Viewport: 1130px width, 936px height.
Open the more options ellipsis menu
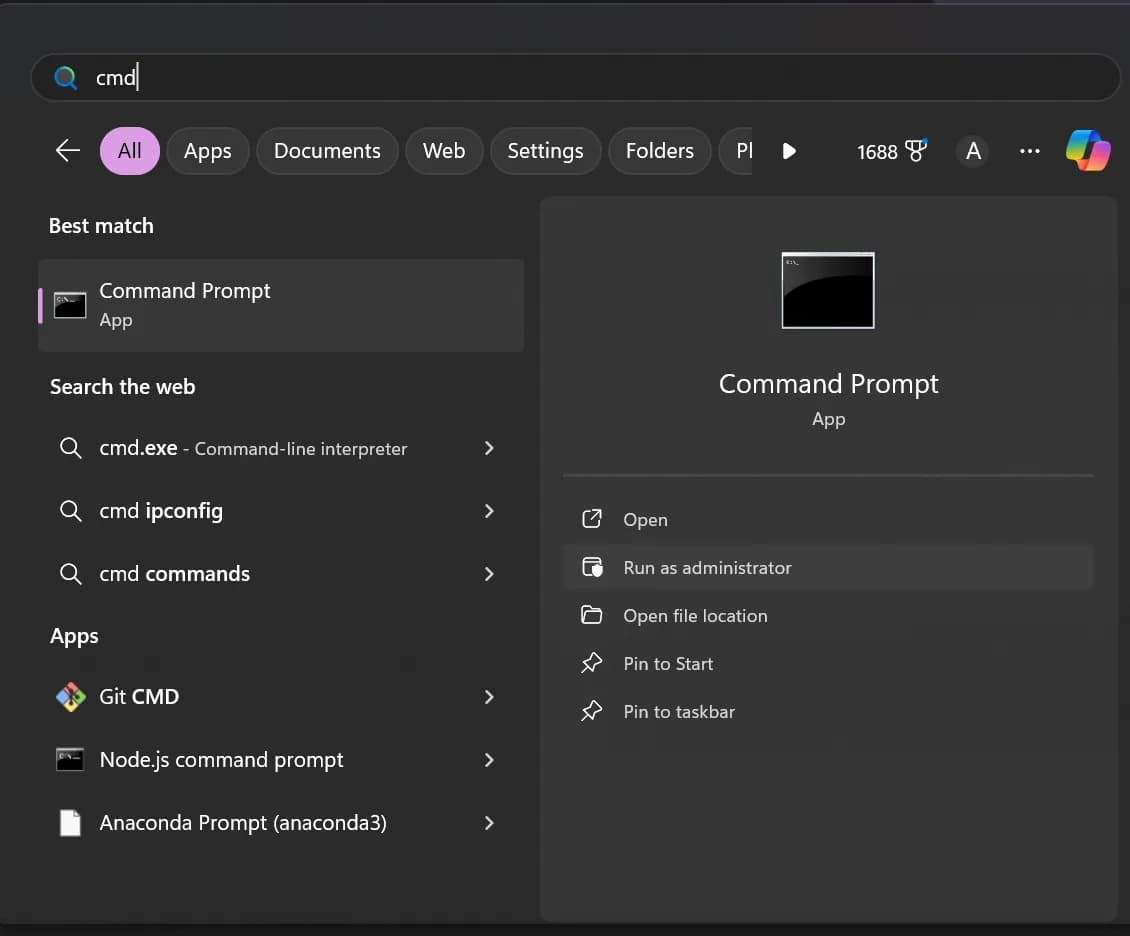pyautogui.click(x=1030, y=150)
